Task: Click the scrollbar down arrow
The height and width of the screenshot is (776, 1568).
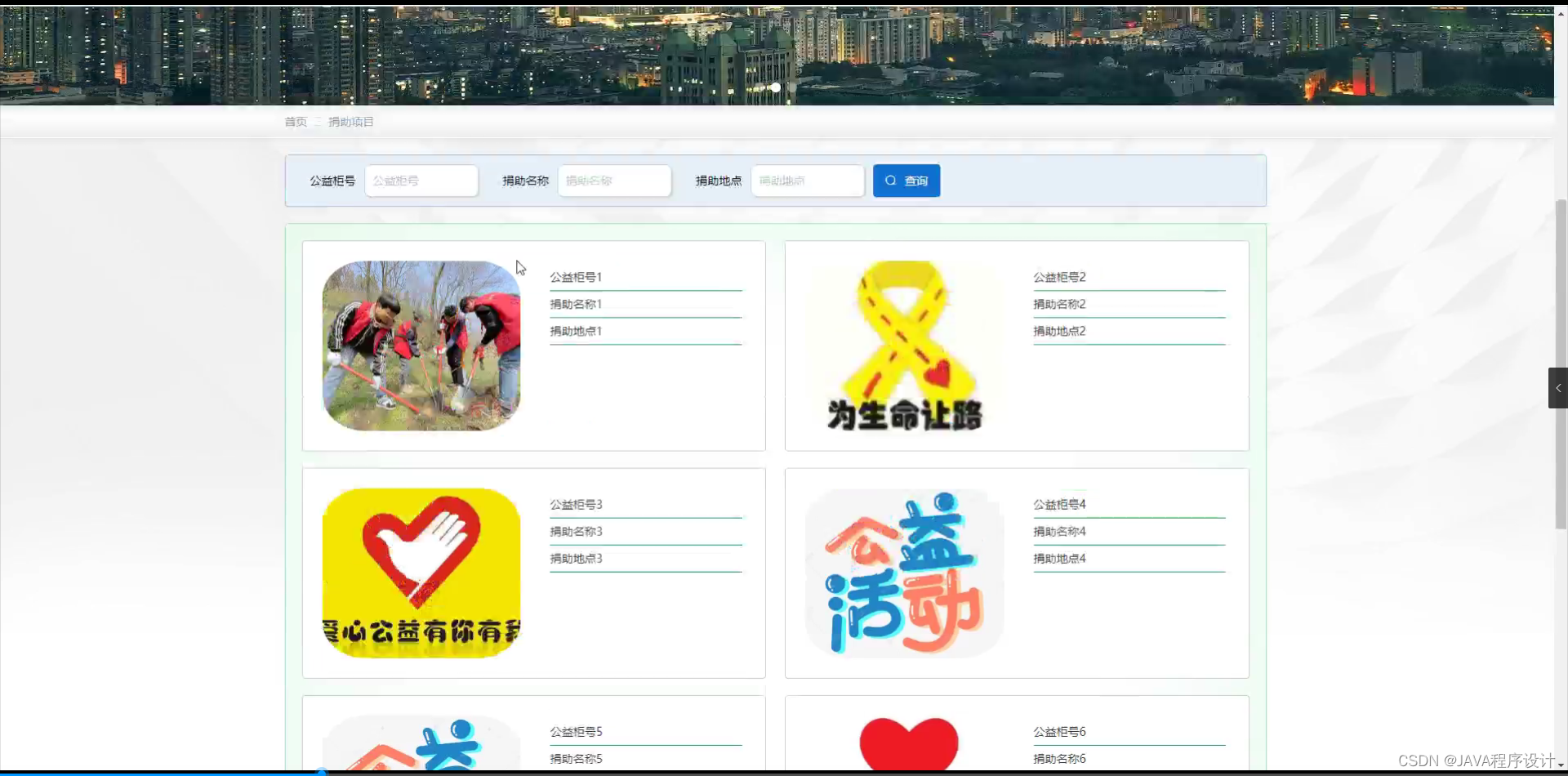Action: point(1561,765)
